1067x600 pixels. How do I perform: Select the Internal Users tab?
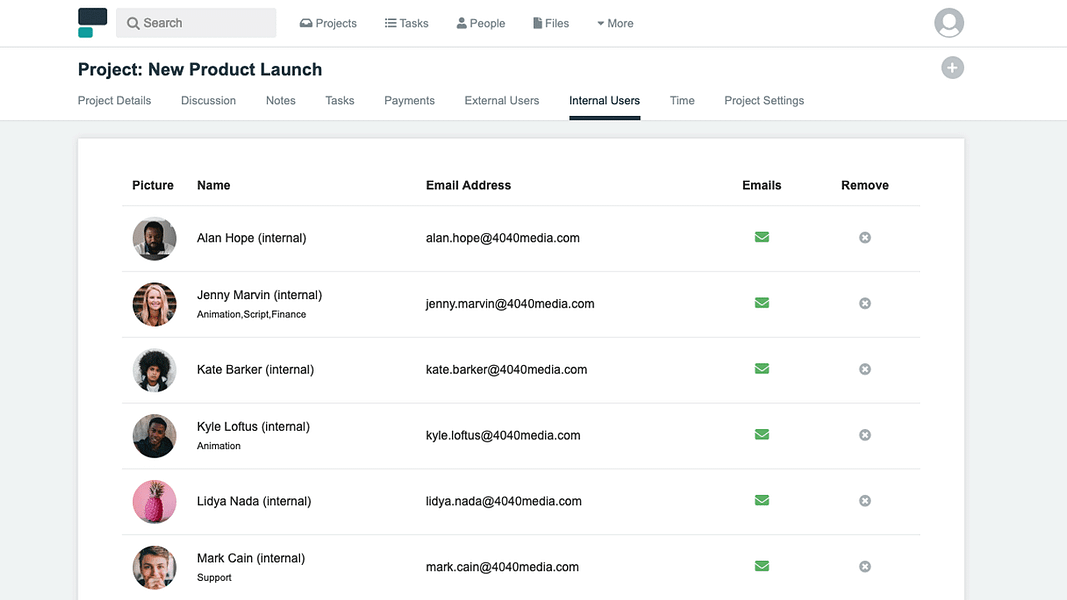coord(604,101)
